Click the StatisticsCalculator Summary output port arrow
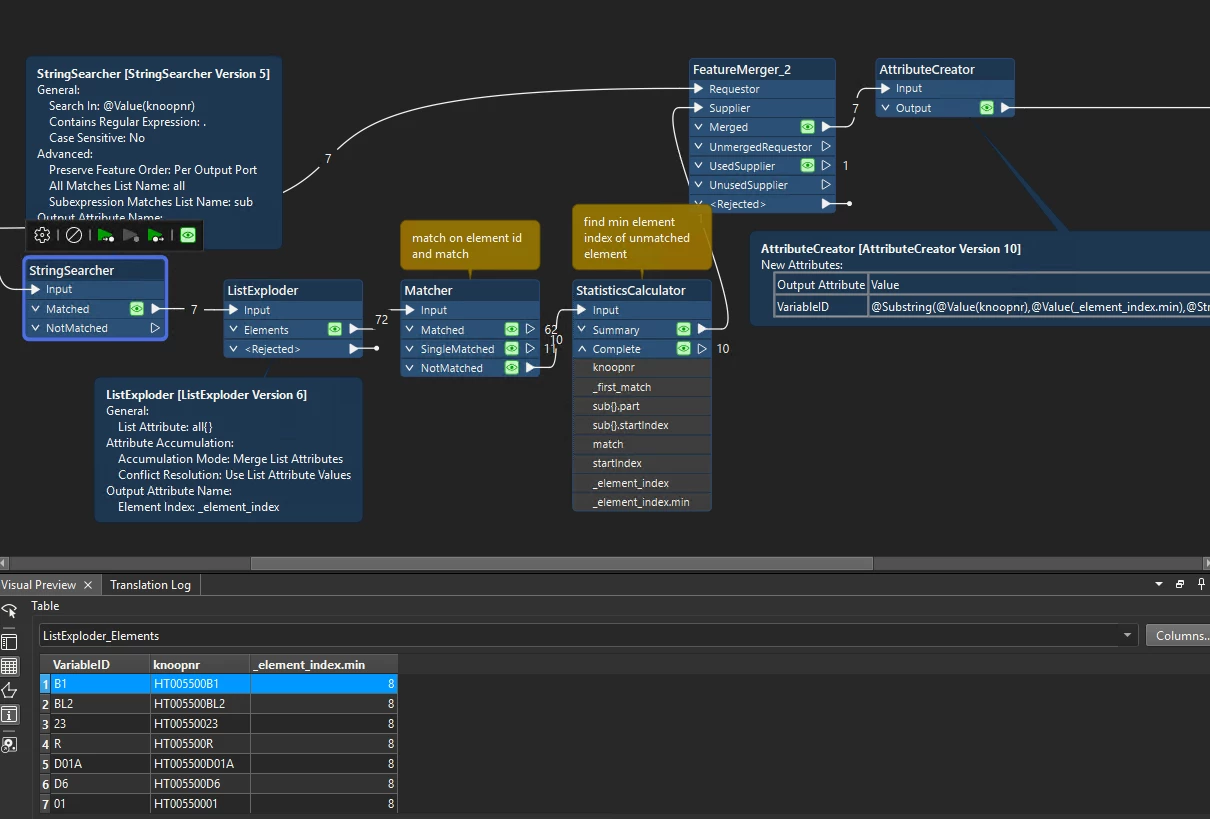The image size is (1210, 819). (x=703, y=329)
